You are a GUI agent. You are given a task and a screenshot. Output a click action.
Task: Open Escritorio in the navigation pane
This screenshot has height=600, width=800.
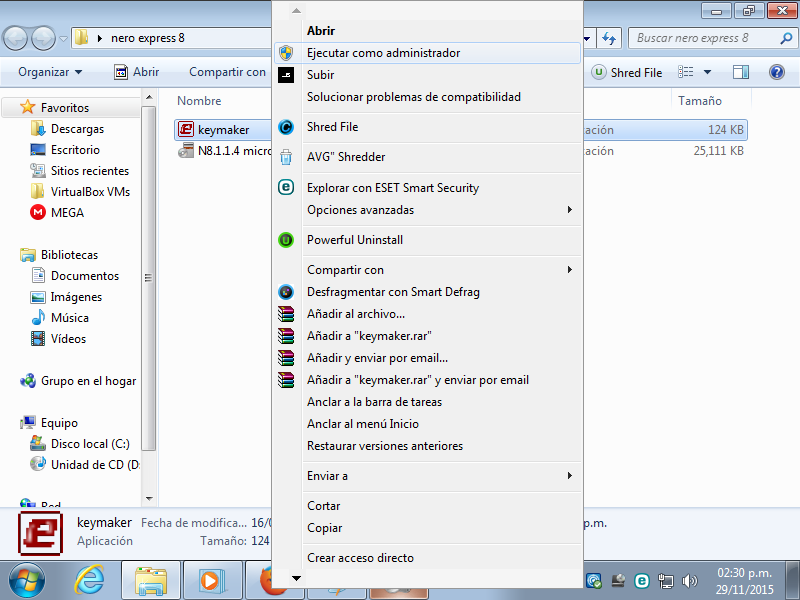[x=75, y=149]
